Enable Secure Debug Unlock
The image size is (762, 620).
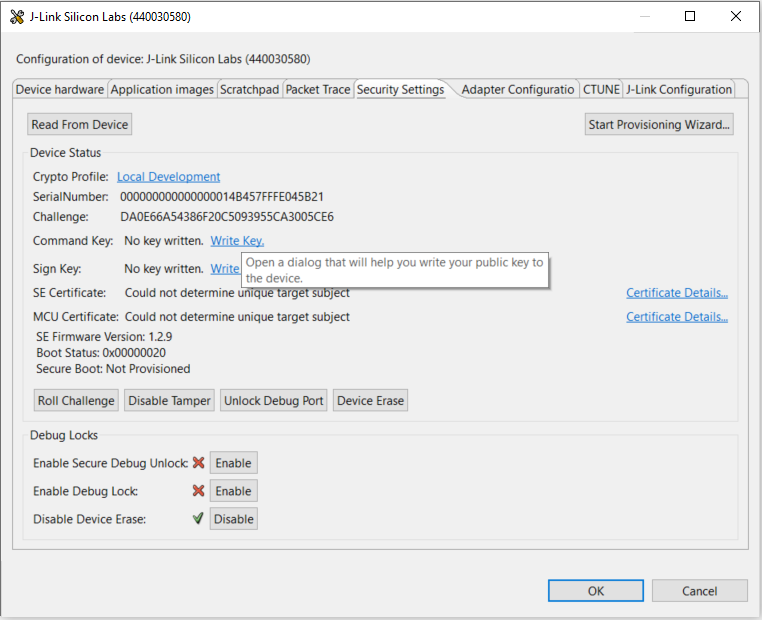[233, 463]
